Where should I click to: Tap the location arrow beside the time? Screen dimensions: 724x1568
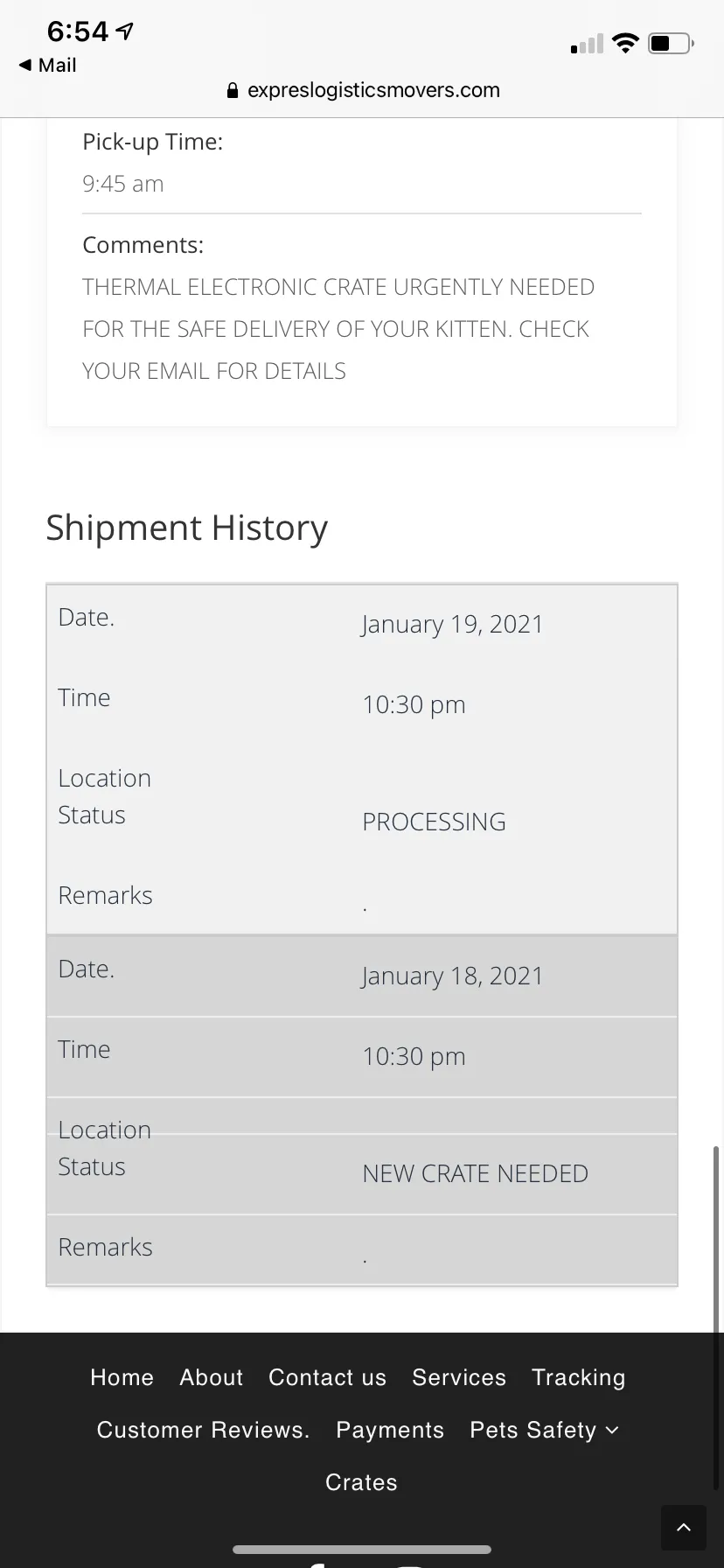[125, 31]
